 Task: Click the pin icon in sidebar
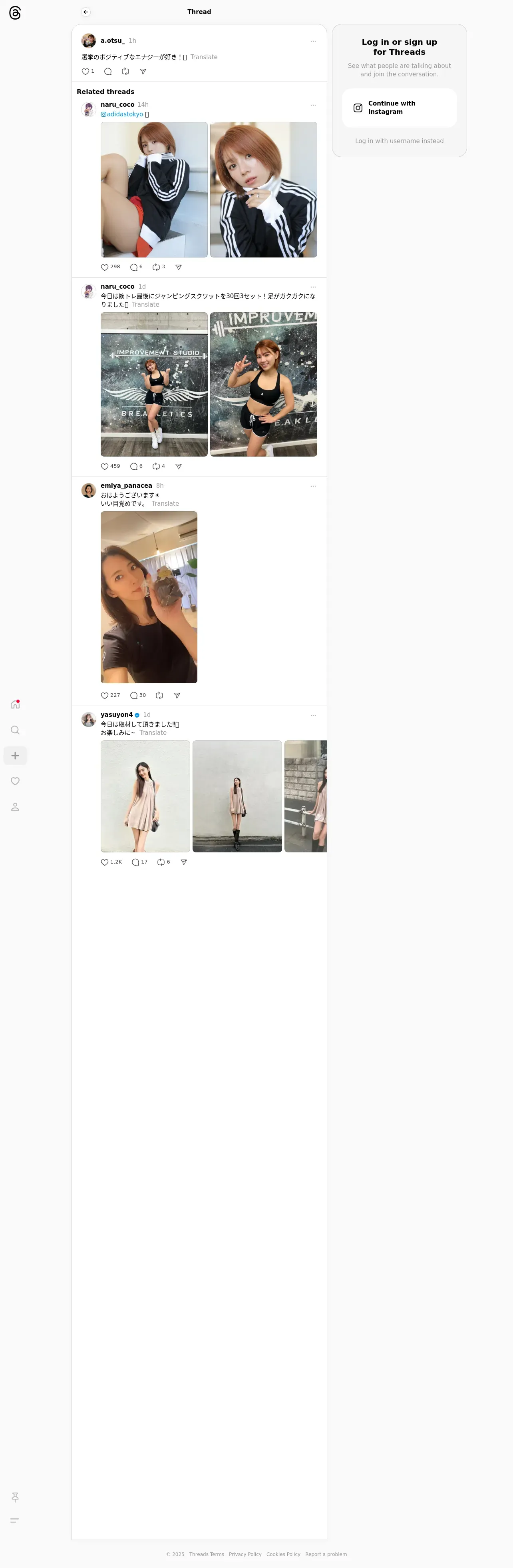click(x=15, y=1497)
